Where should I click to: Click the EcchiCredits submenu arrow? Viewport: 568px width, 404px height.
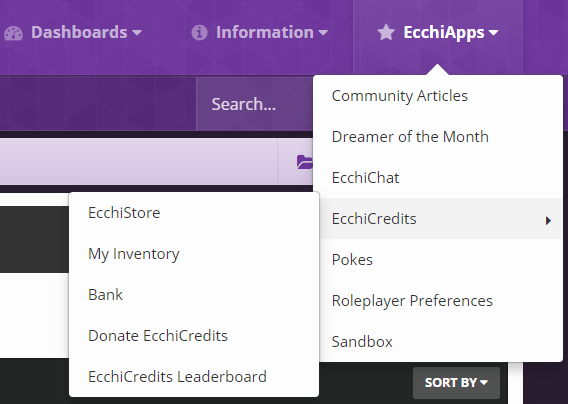click(548, 220)
